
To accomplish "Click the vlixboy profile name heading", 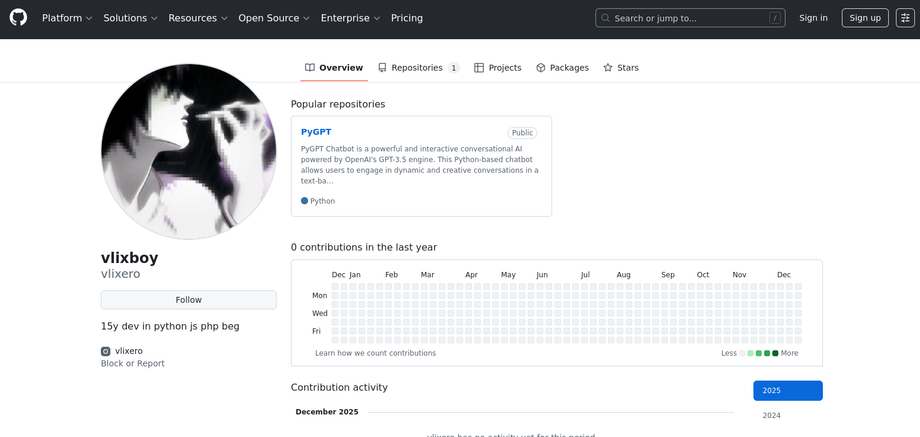I will tap(130, 258).
